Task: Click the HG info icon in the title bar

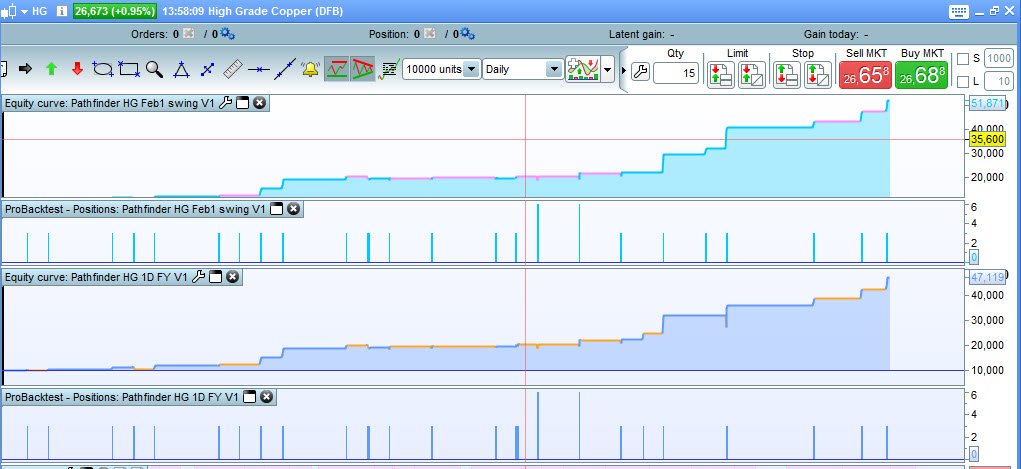Action: point(62,11)
